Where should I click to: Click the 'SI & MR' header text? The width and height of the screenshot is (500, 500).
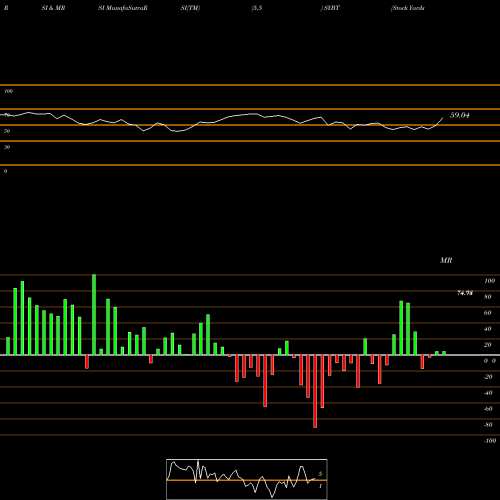(53, 8)
